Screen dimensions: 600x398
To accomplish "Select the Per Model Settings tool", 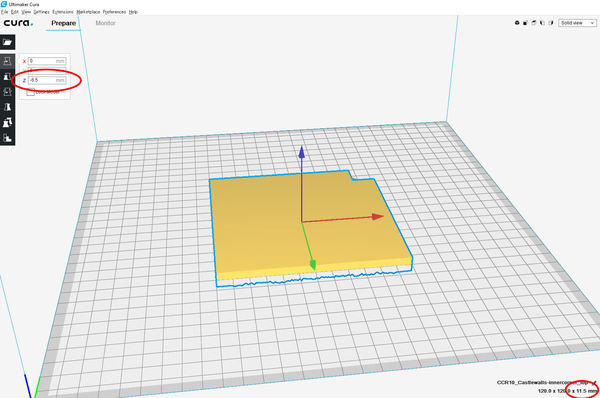I will 7,122.
